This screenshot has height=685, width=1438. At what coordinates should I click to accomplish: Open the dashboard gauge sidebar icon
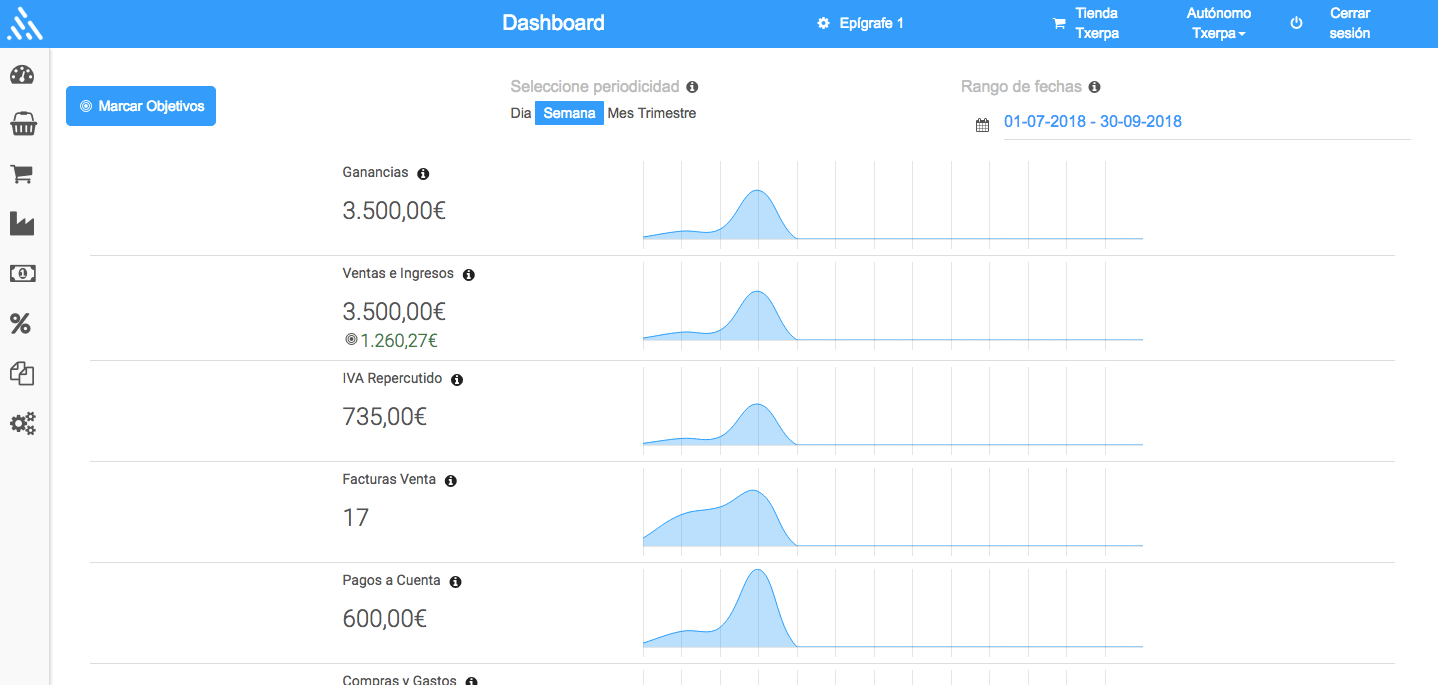point(22,75)
